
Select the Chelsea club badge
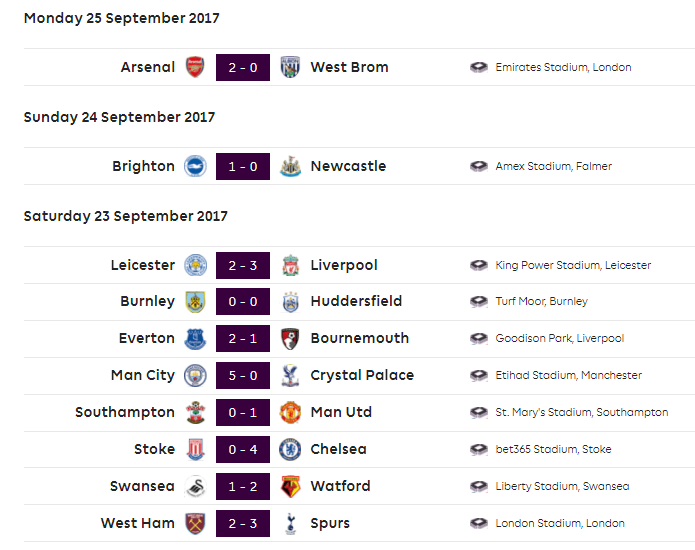coord(290,449)
